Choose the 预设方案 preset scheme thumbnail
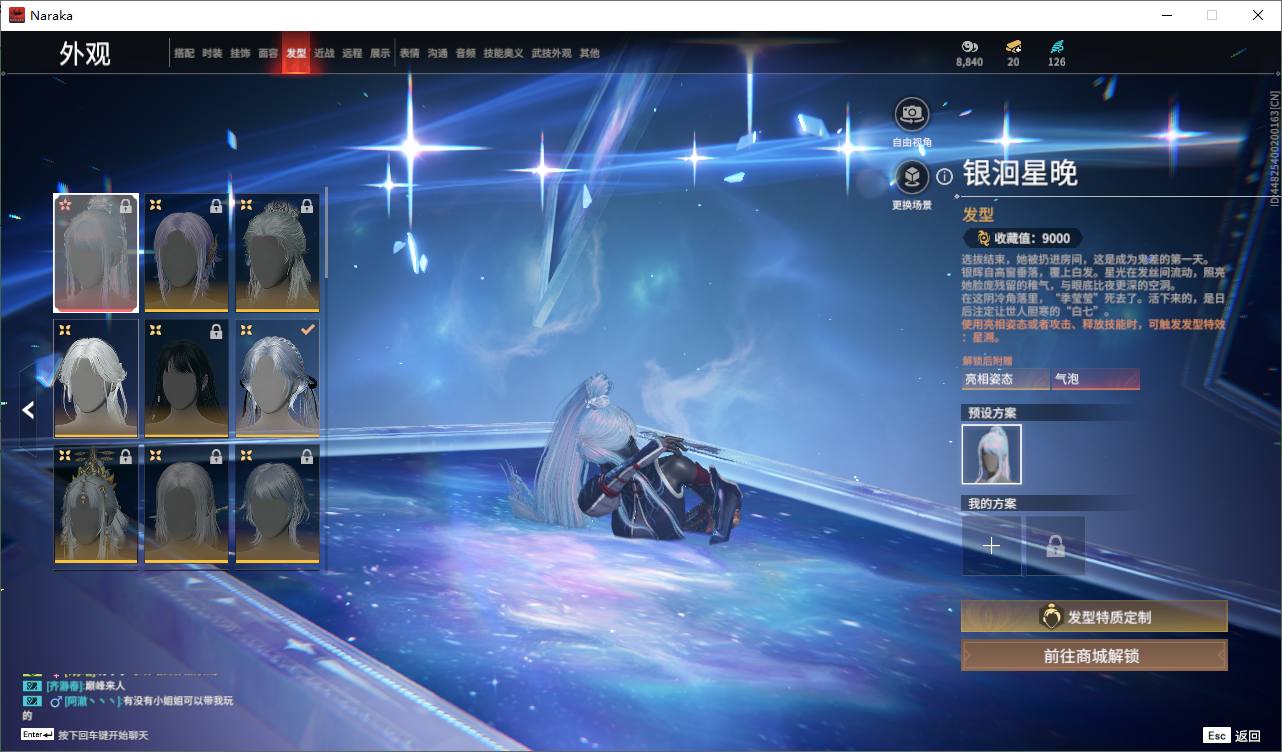 point(992,454)
